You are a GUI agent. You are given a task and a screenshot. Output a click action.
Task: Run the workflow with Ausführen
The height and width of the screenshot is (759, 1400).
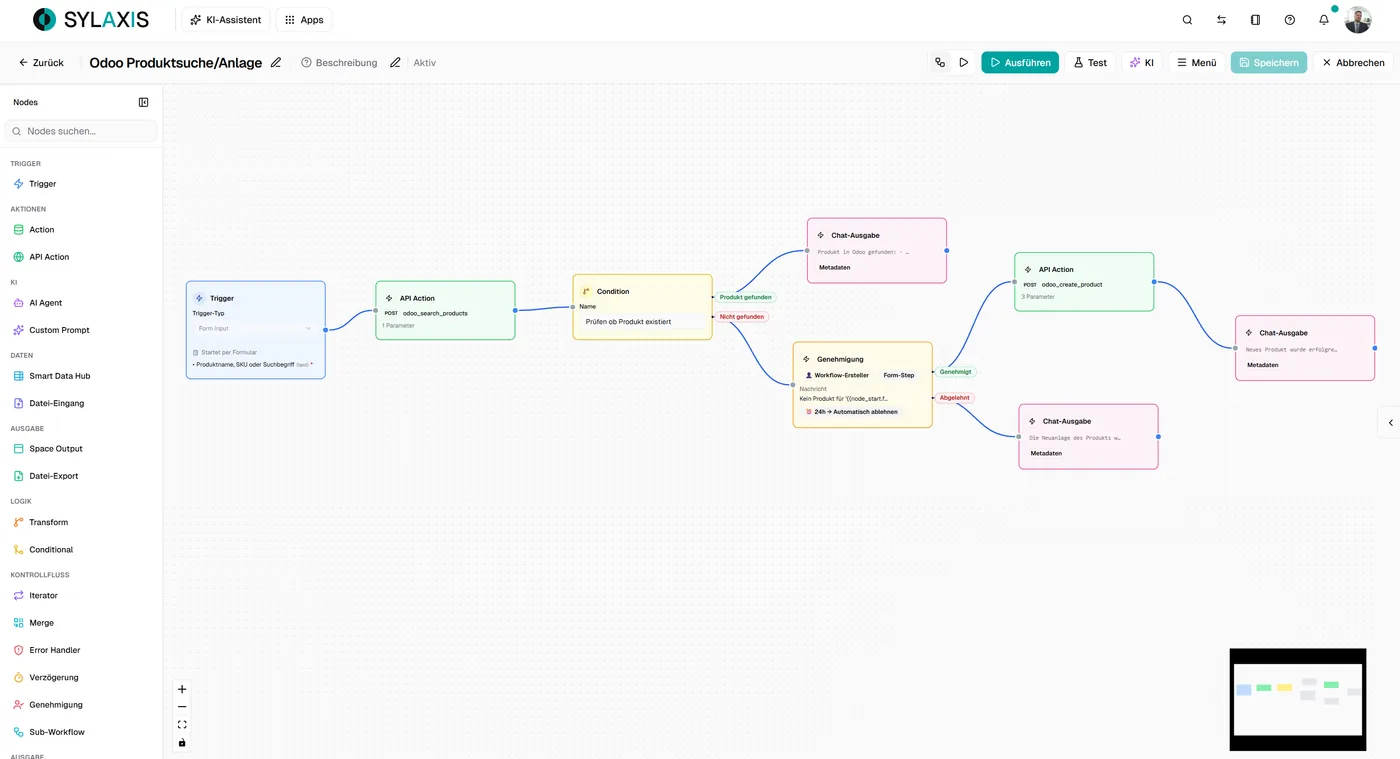(1020, 62)
